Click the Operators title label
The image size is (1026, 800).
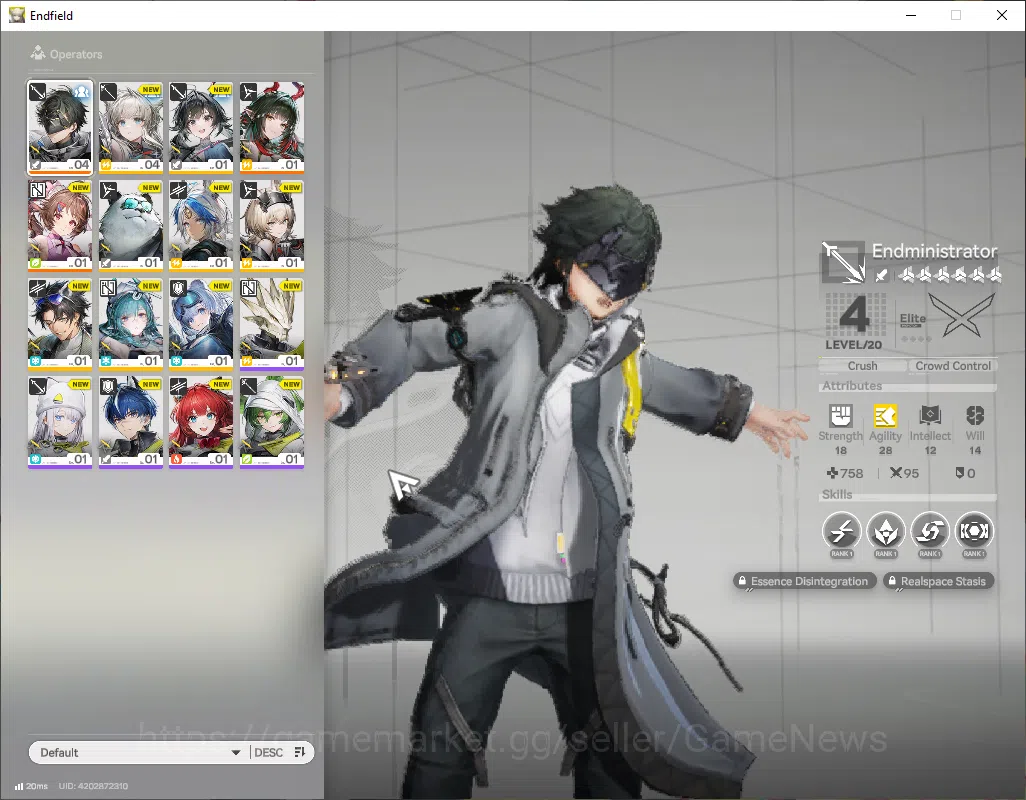(x=76, y=54)
